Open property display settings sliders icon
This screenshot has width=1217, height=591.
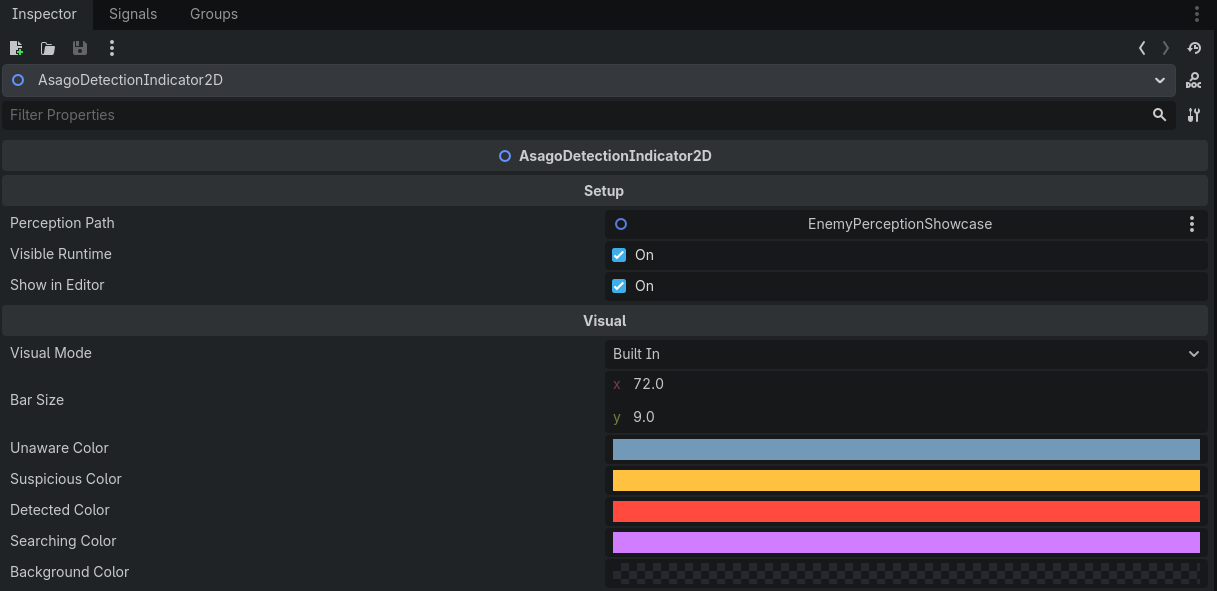pos(1194,115)
